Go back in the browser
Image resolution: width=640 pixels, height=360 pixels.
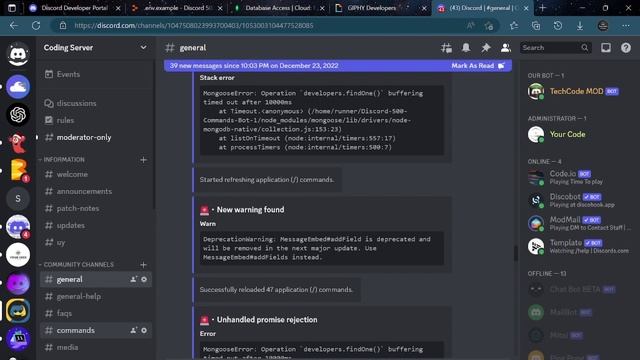tap(14, 25)
